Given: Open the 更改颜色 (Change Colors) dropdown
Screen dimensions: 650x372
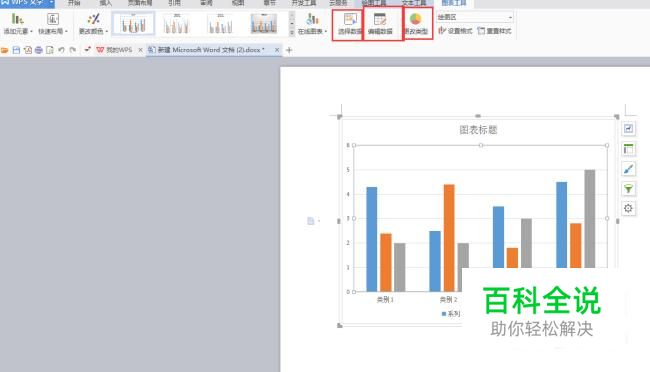Looking at the screenshot, I should point(93,24).
